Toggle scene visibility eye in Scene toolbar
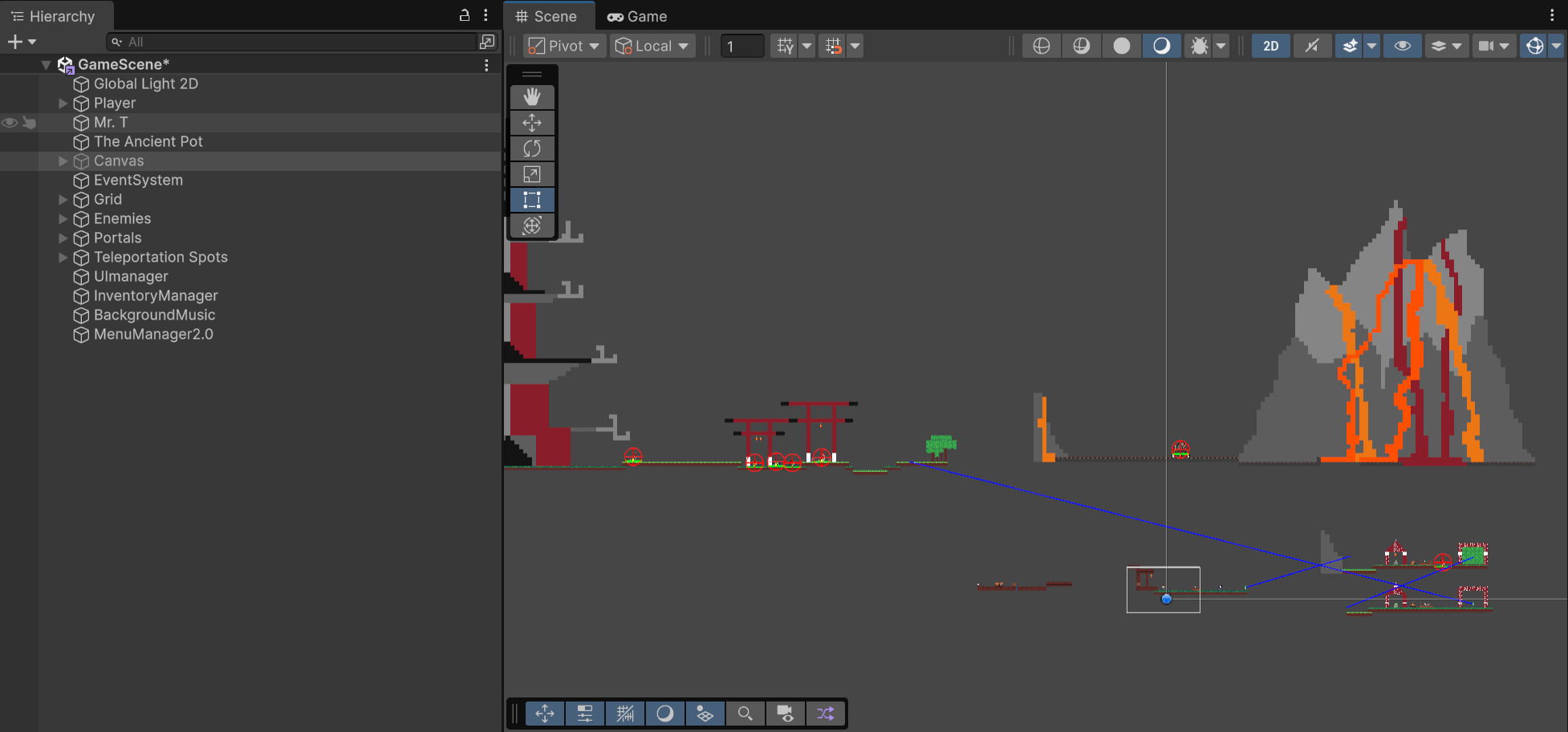1568x732 pixels. tap(1403, 46)
